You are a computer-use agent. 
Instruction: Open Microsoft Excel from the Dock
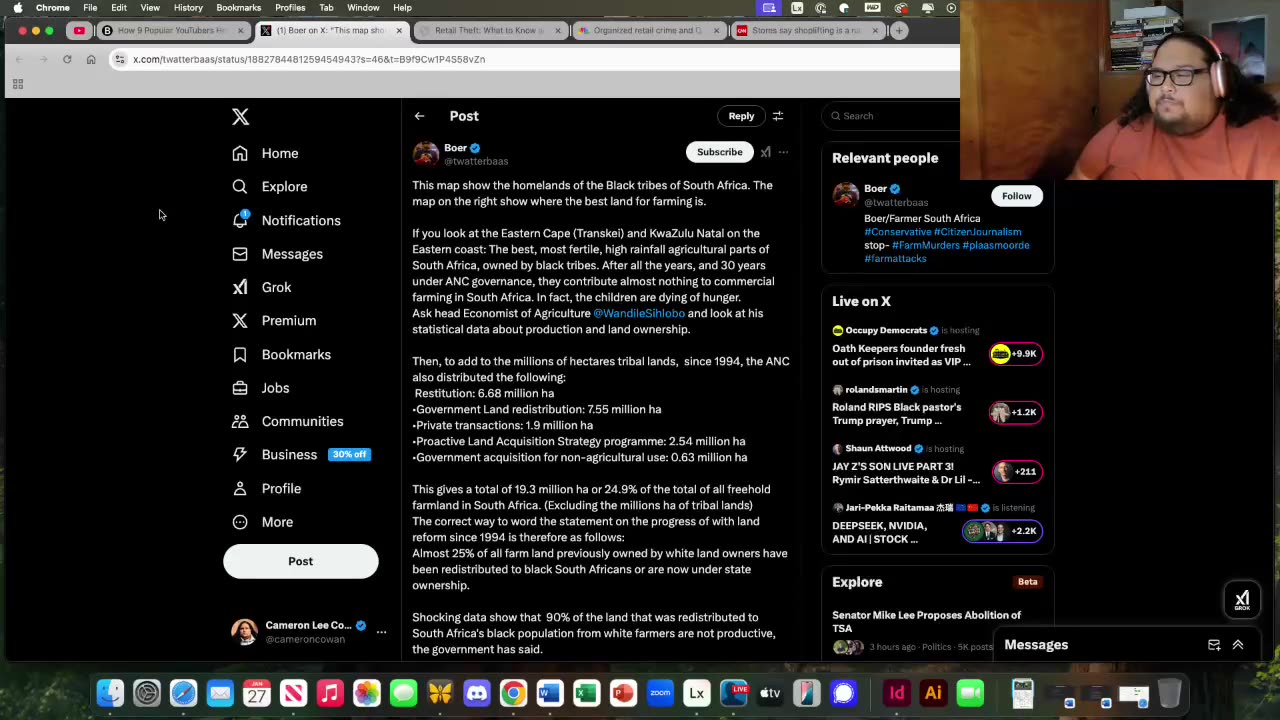click(x=586, y=693)
